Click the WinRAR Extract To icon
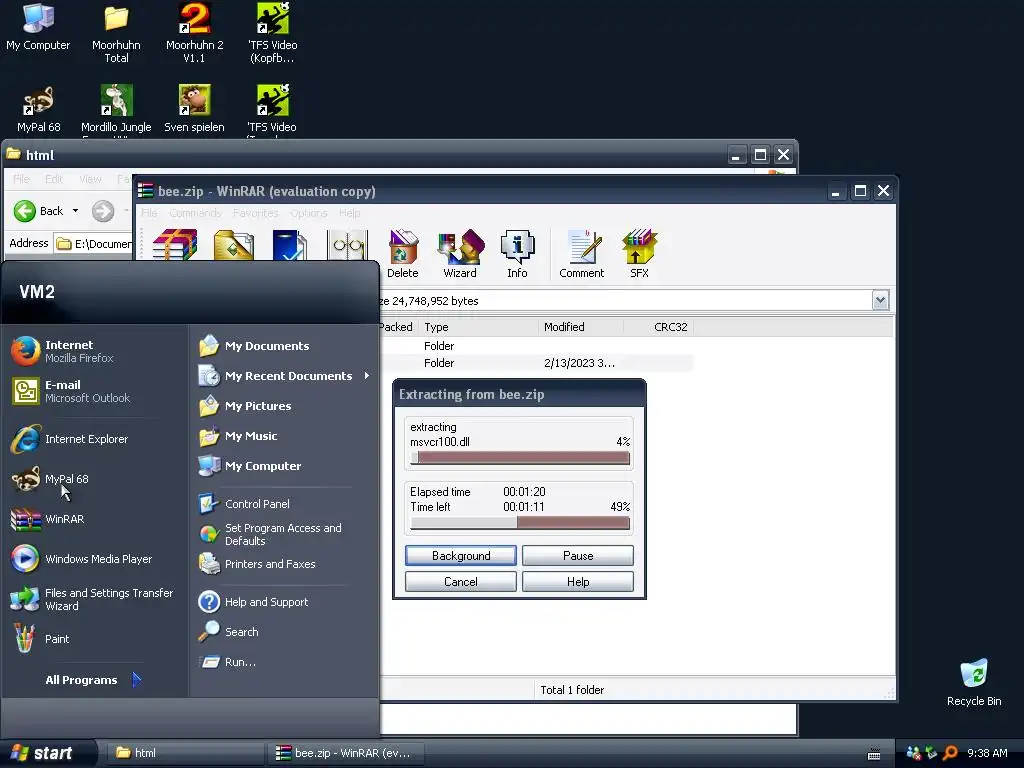Screen dimensions: 1024x768 [233, 244]
